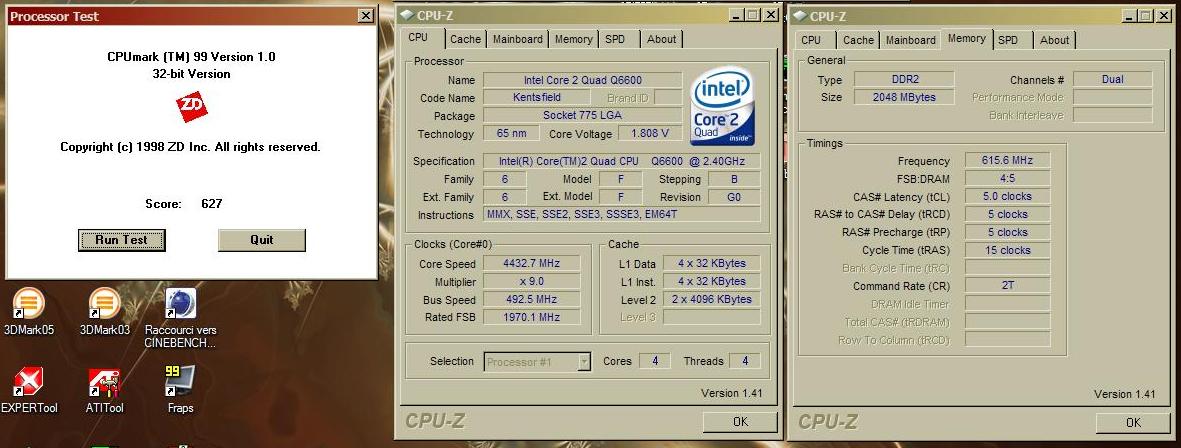Click the Rated FSB value 1970.1 MHz

click(532, 317)
